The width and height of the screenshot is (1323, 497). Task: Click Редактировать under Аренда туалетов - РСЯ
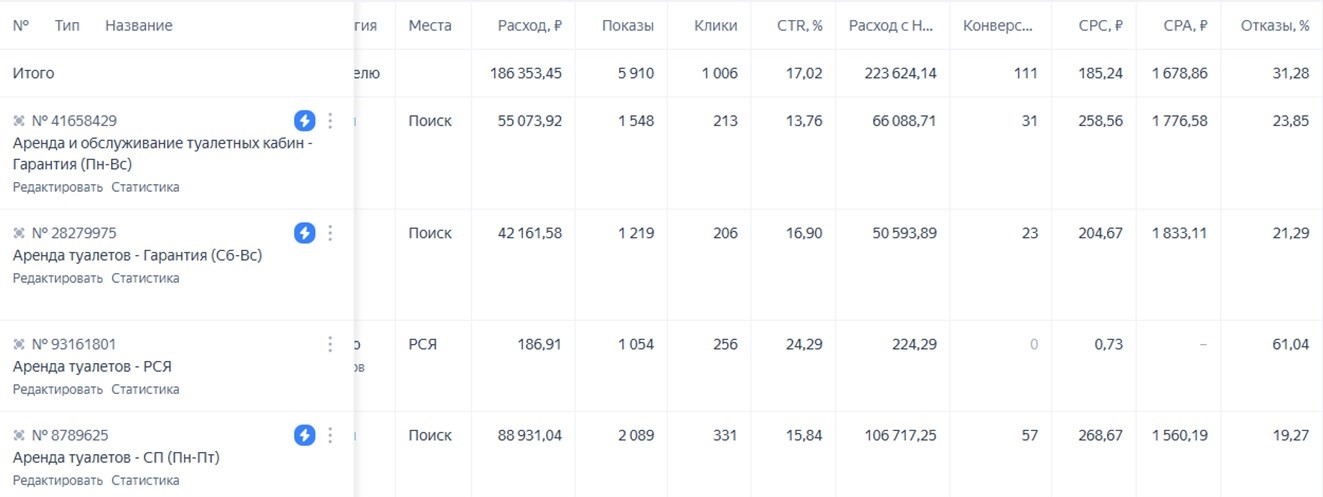click(57, 389)
